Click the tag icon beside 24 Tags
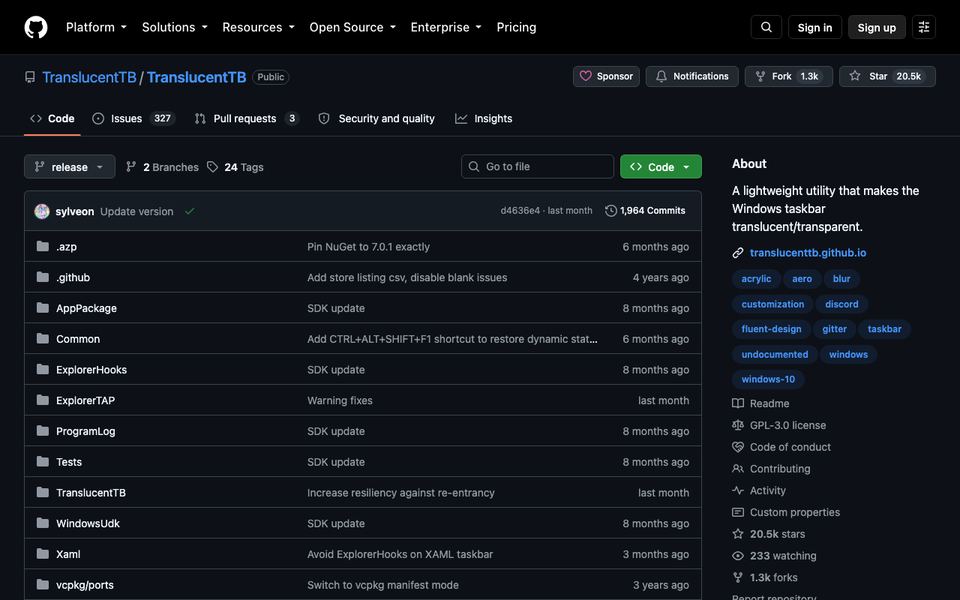The width and height of the screenshot is (960, 600). point(212,167)
